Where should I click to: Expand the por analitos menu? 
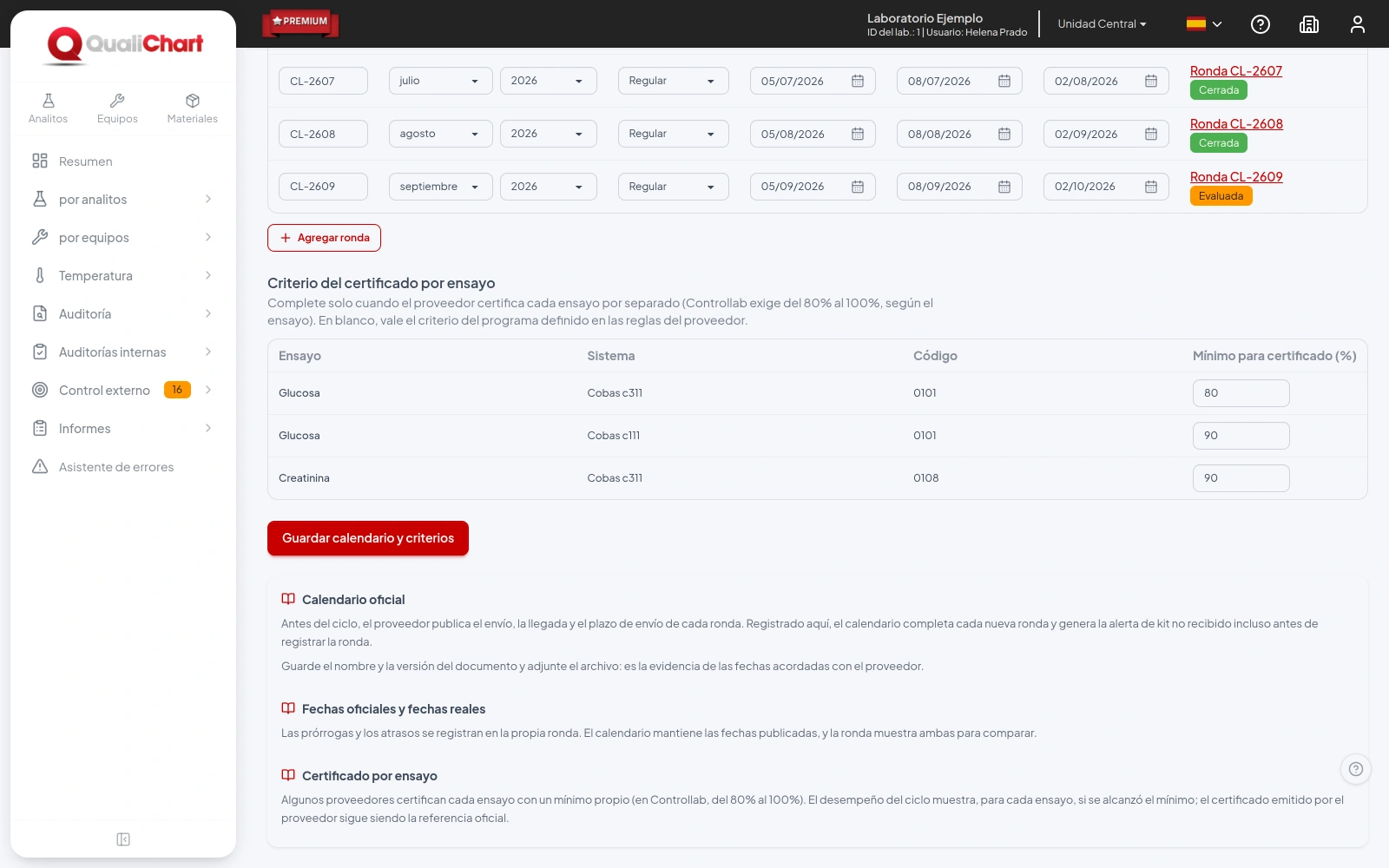(123, 200)
